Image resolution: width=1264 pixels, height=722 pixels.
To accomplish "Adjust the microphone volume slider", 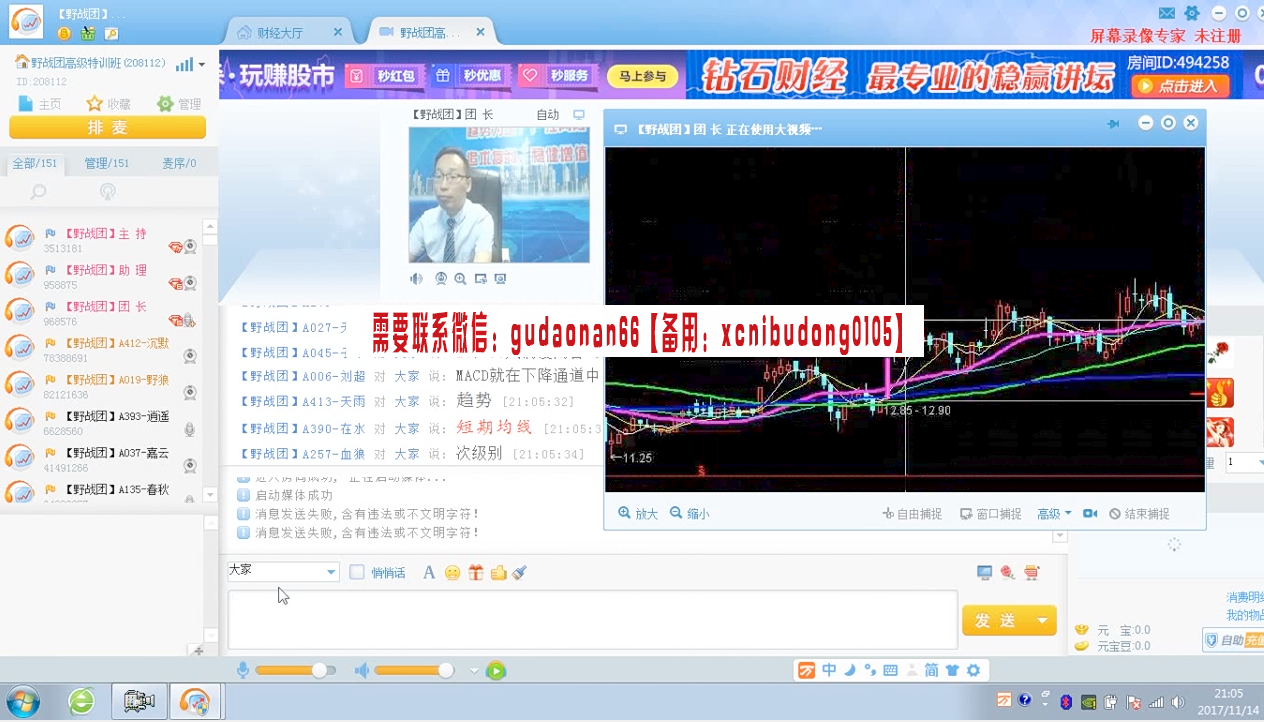I will click(296, 671).
